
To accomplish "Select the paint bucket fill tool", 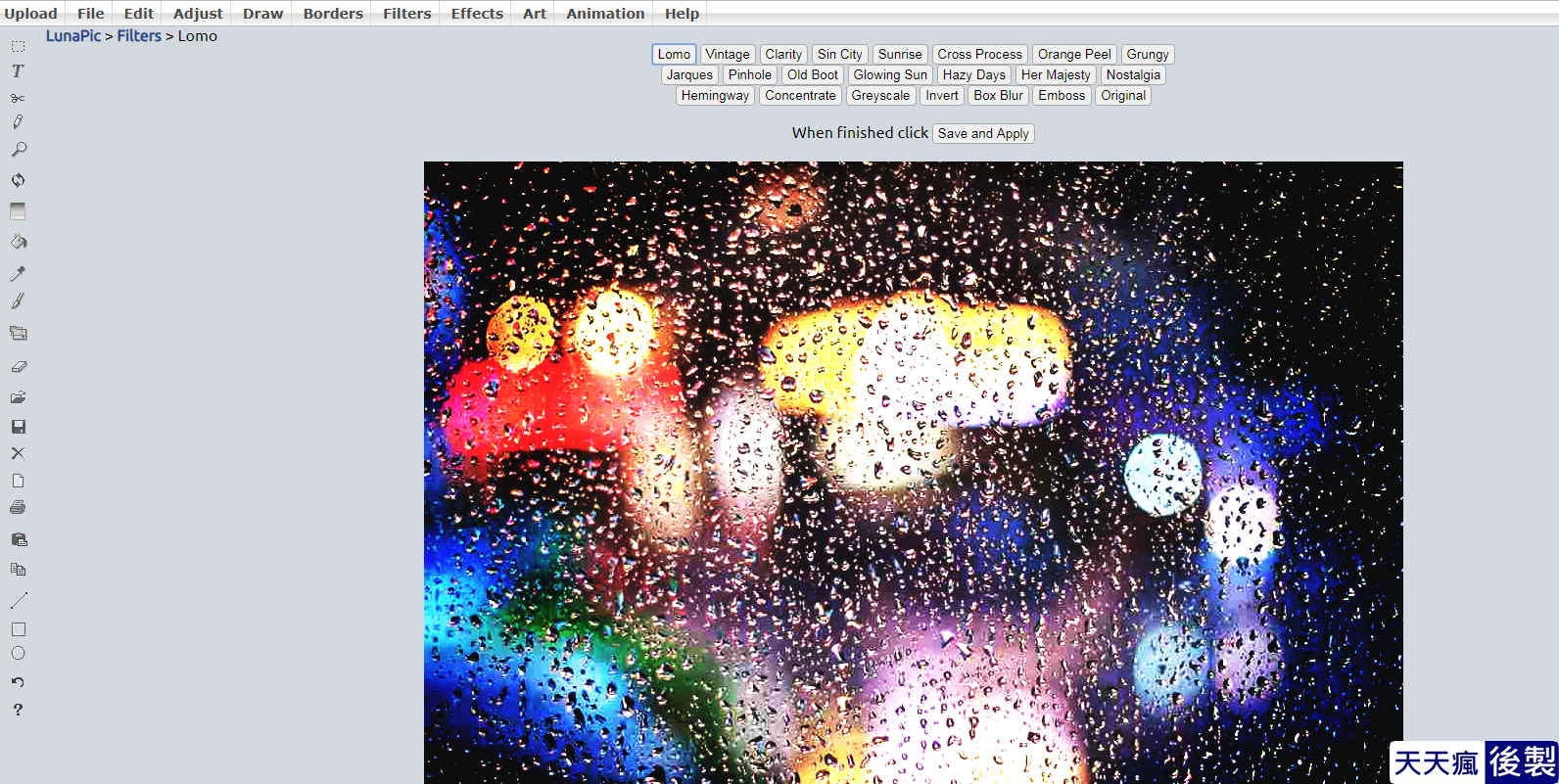I will click(18, 242).
